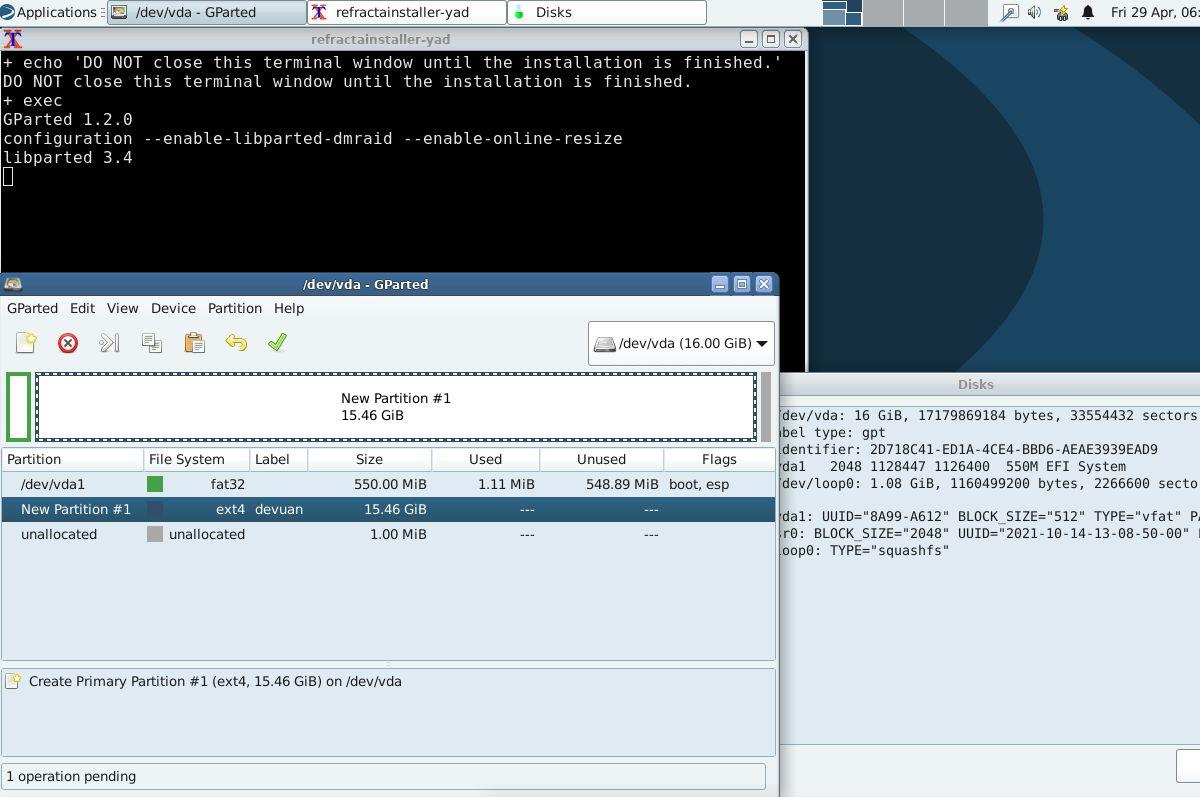Image resolution: width=1200 pixels, height=797 pixels.
Task: Open the GParted menu
Action: tap(32, 308)
